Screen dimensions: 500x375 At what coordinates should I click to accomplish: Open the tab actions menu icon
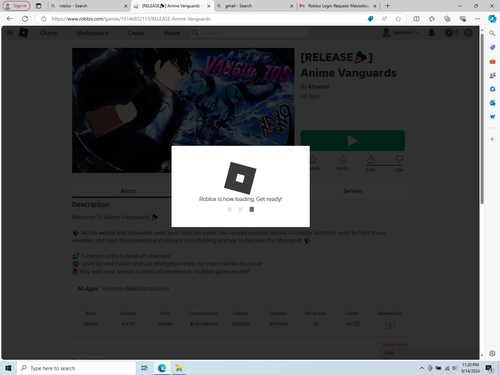point(39,6)
